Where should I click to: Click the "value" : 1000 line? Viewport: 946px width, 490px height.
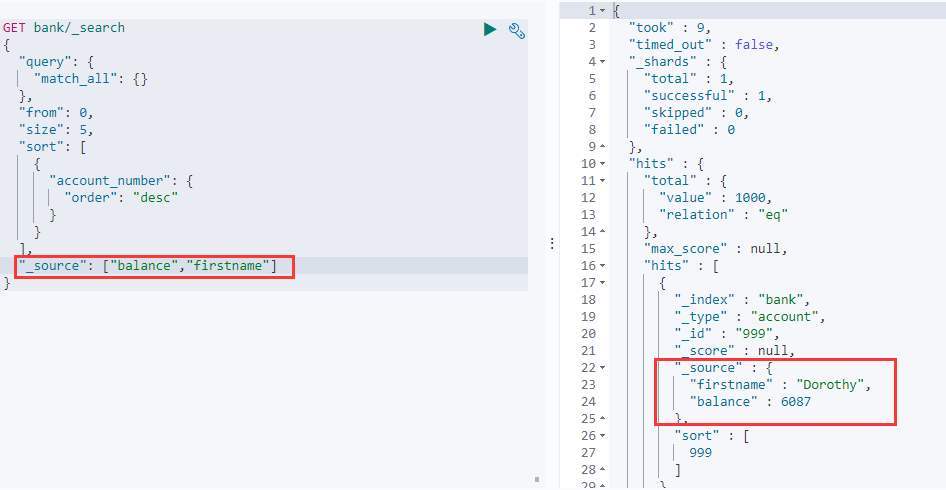716,197
